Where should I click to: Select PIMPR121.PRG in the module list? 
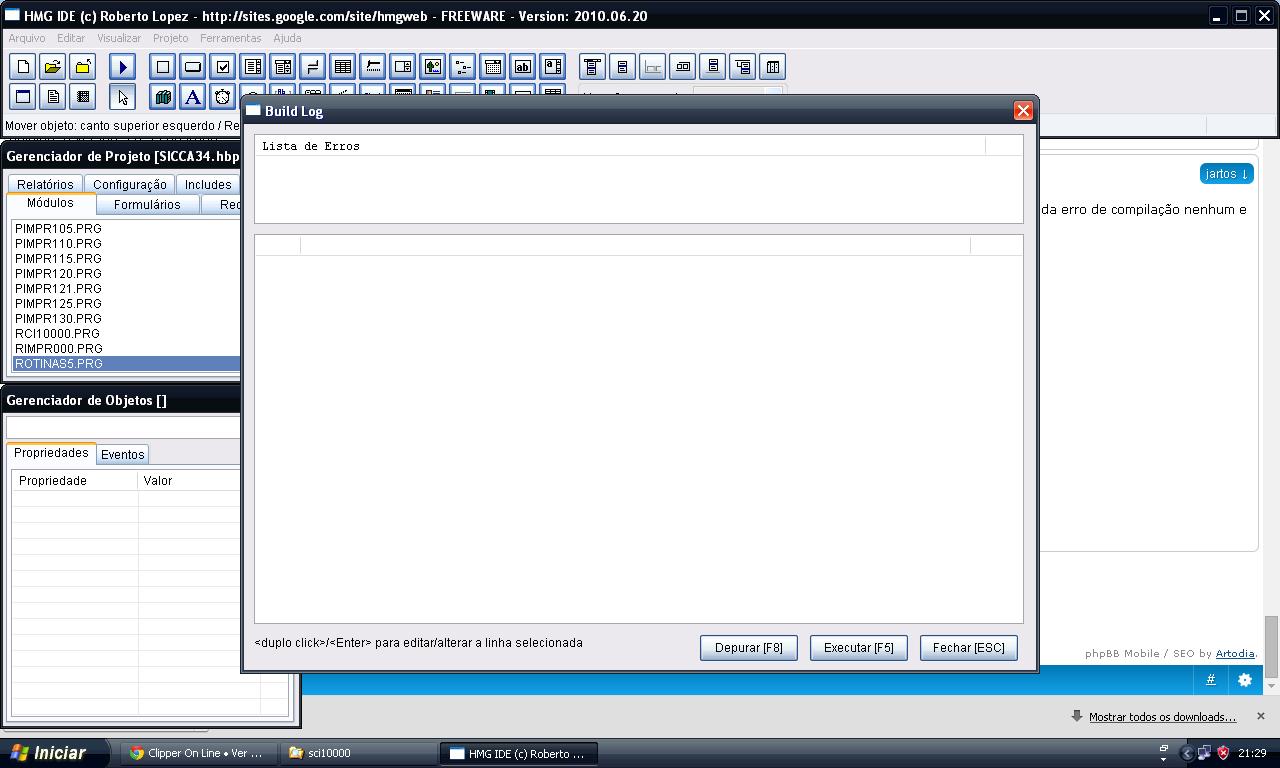(127, 288)
